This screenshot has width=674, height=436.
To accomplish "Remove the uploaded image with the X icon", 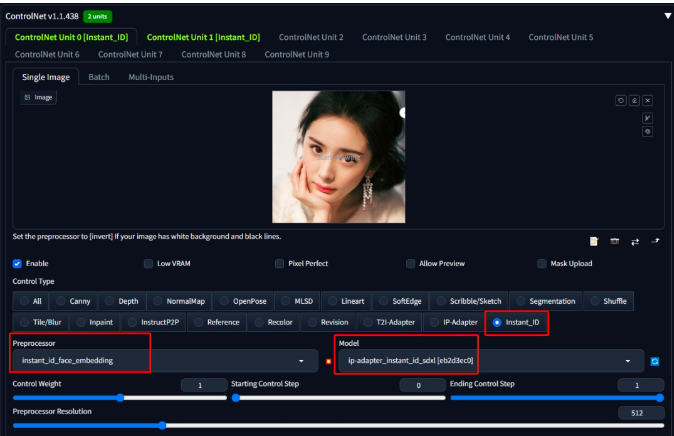I will coord(647,101).
